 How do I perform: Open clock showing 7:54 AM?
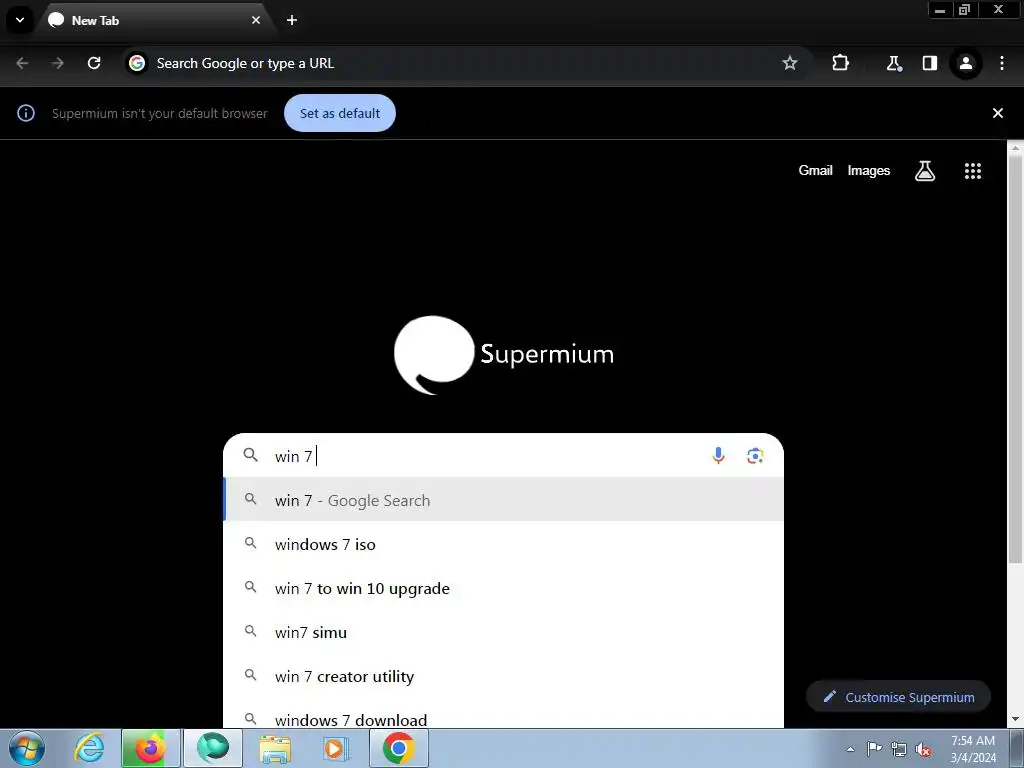point(973,748)
